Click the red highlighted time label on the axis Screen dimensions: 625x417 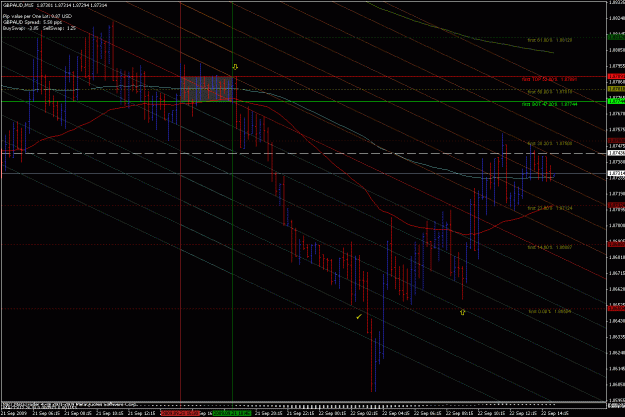[180, 413]
